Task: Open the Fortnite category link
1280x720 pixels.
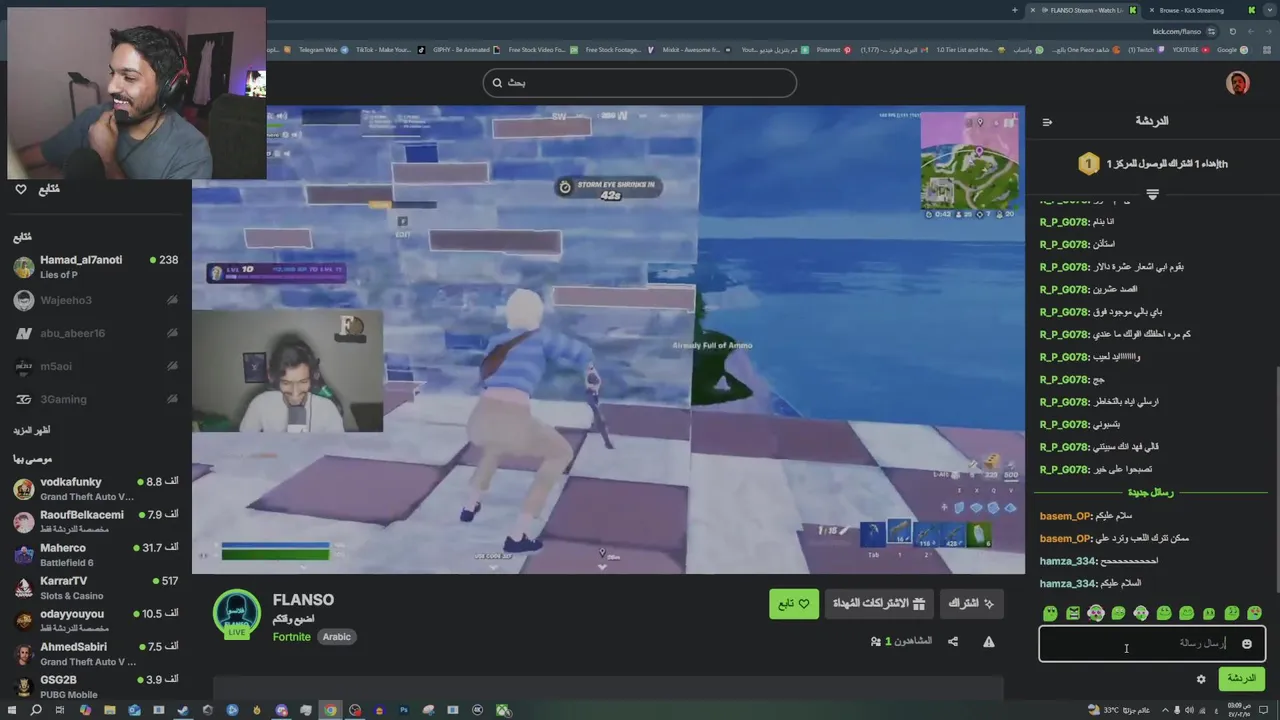Action: (292, 637)
